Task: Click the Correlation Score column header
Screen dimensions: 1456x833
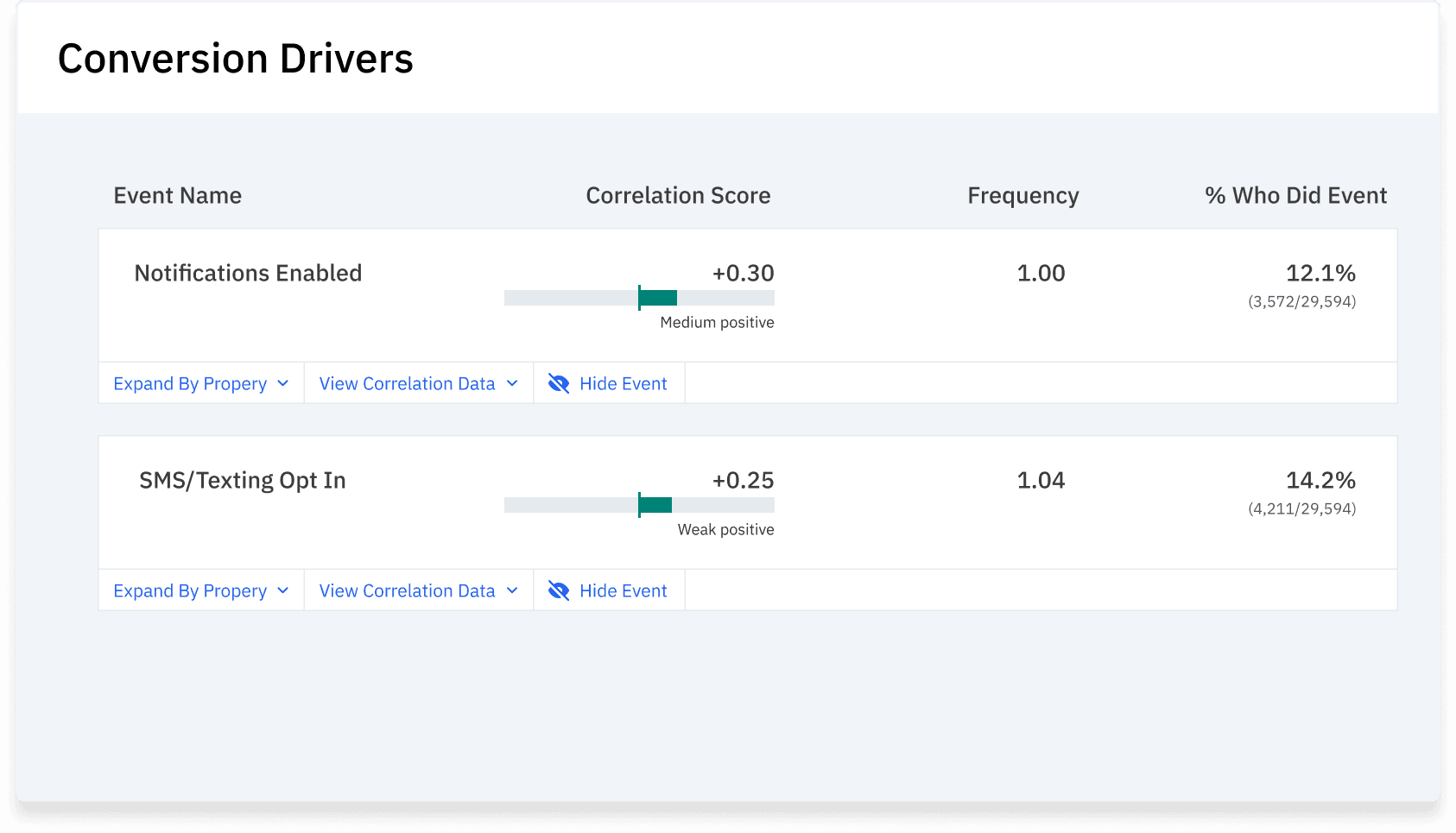Action: coord(678,196)
